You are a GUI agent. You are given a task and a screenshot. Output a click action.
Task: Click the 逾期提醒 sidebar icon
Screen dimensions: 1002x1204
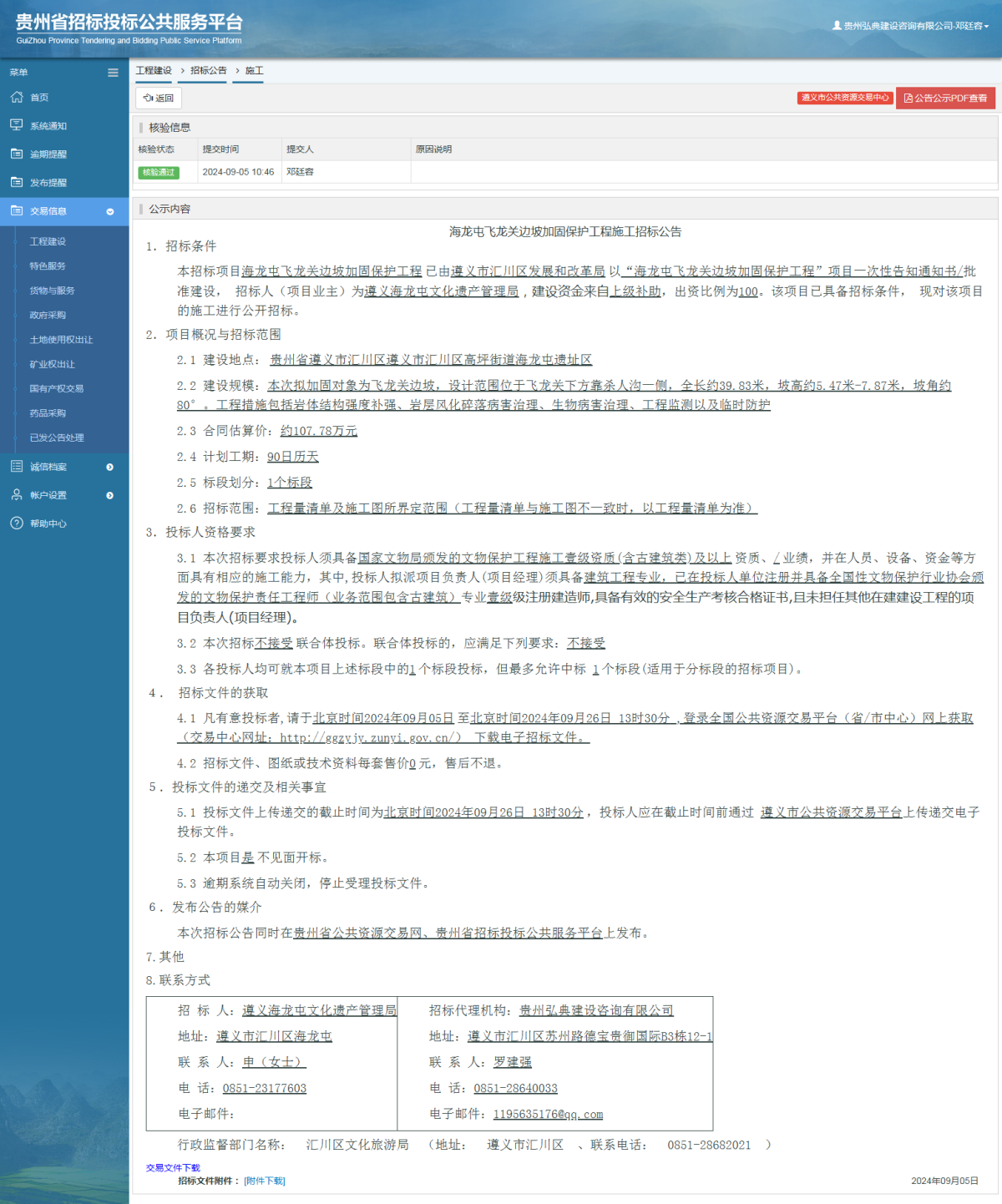pos(17,153)
